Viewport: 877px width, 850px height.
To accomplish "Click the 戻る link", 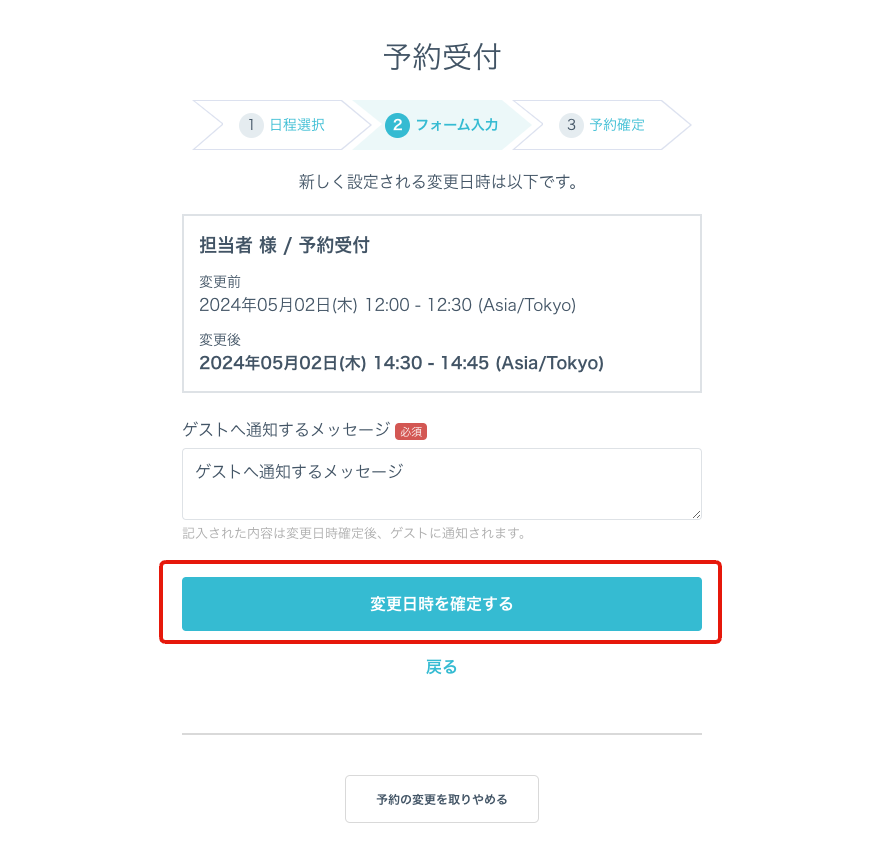I will tap(441, 667).
